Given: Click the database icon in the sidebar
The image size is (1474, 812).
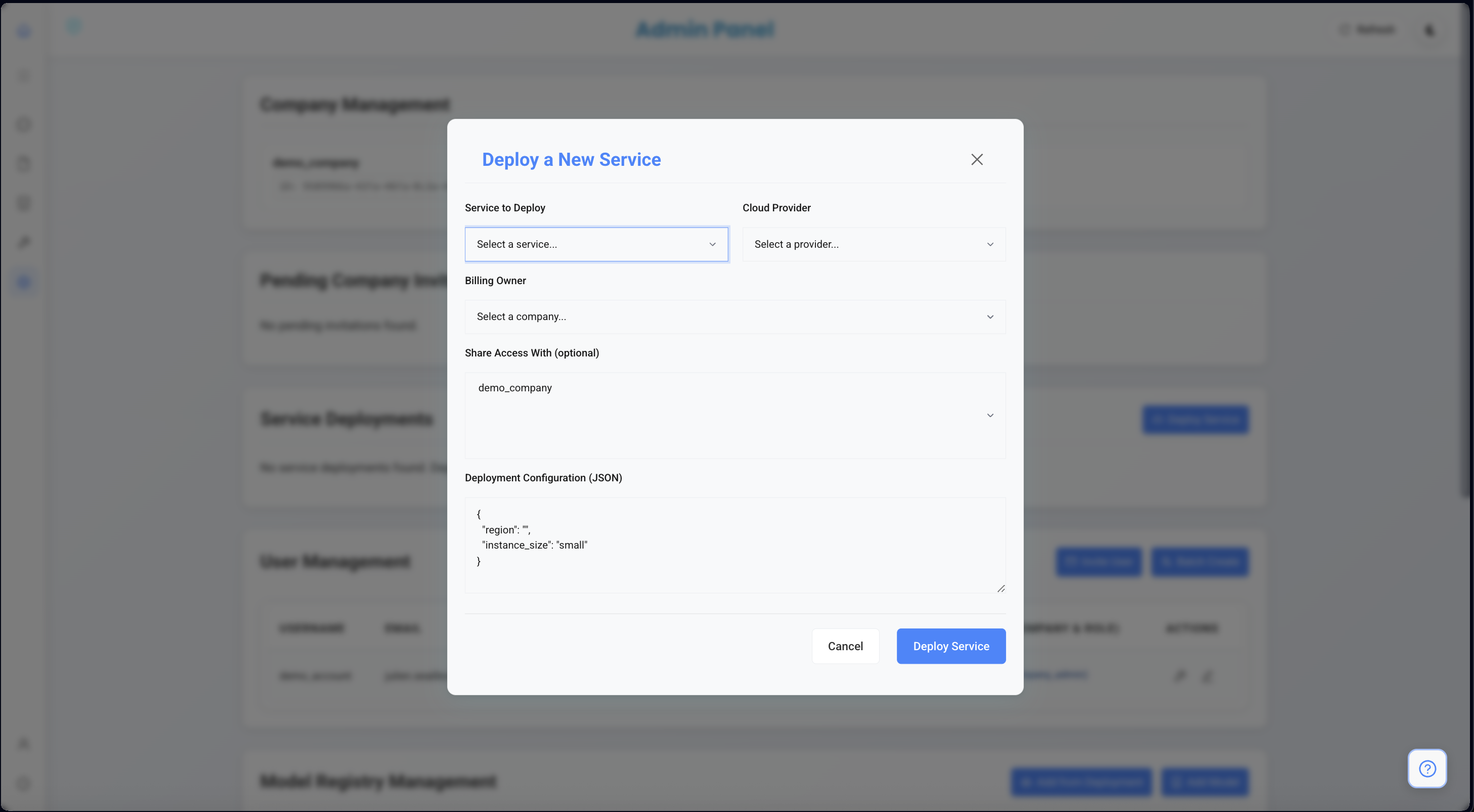Looking at the screenshot, I should 23,203.
